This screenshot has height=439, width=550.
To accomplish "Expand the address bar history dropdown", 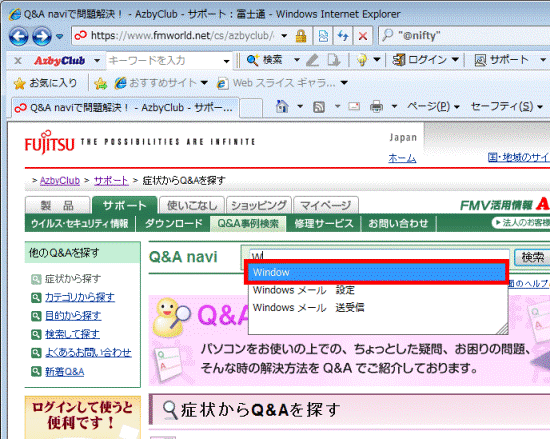I will [x=284, y=36].
